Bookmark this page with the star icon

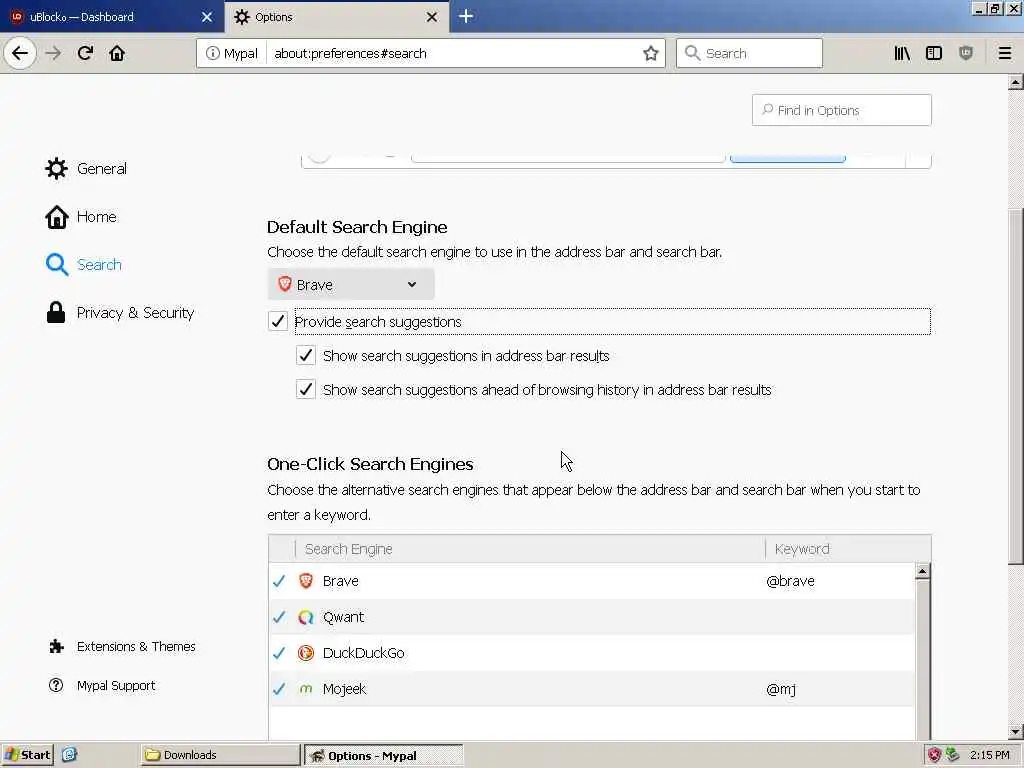(650, 54)
